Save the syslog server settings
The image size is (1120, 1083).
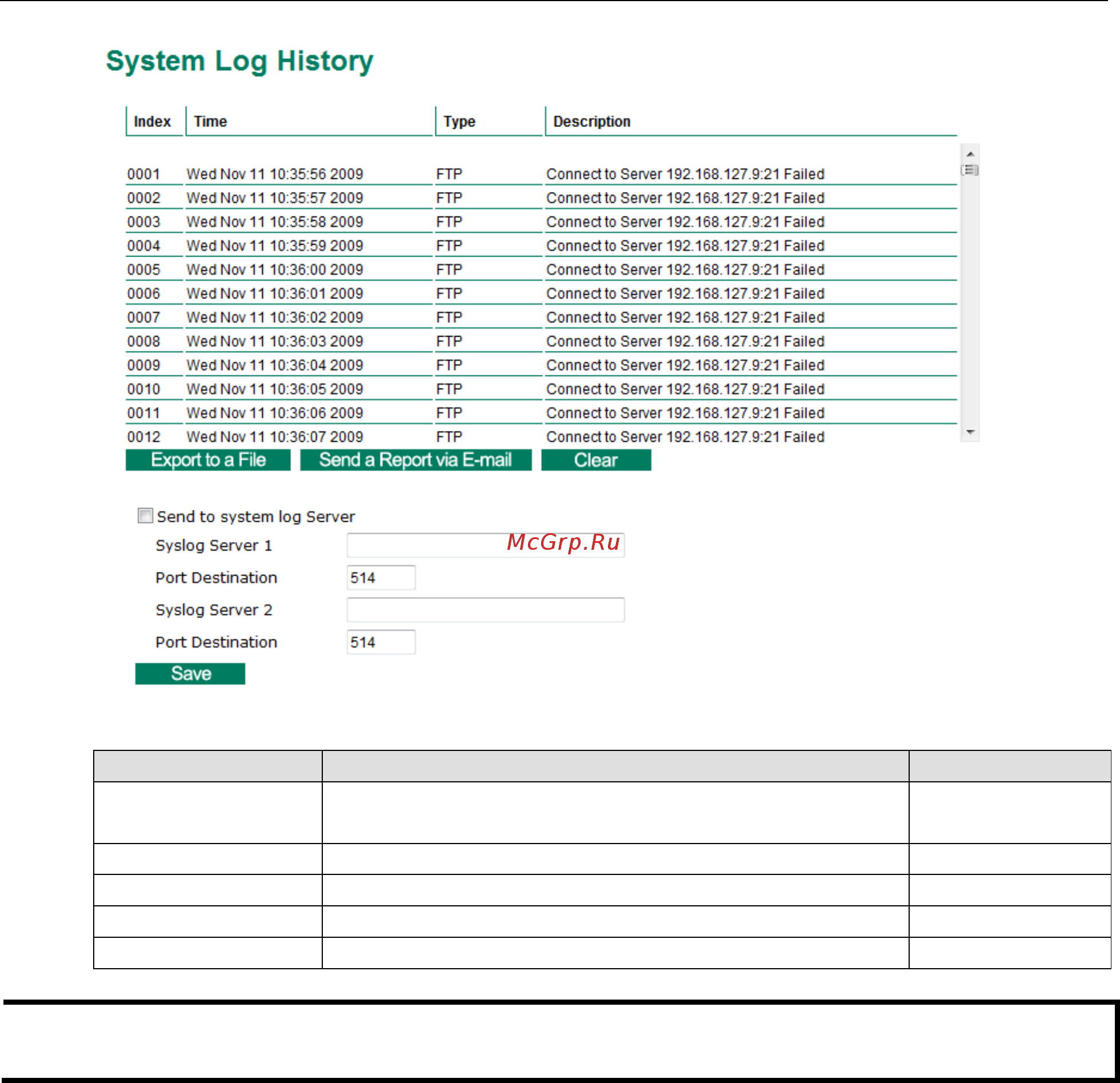pos(190,674)
